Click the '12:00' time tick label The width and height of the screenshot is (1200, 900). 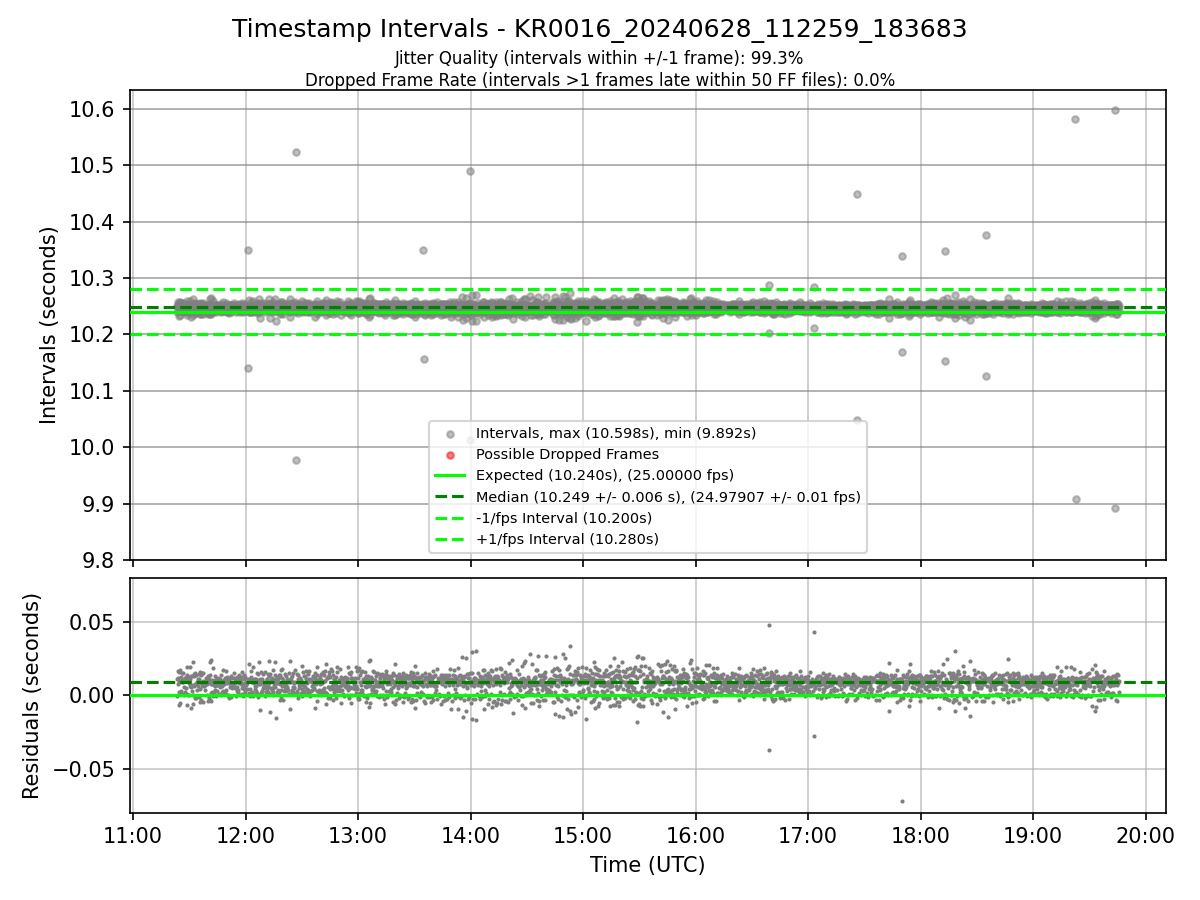click(246, 834)
